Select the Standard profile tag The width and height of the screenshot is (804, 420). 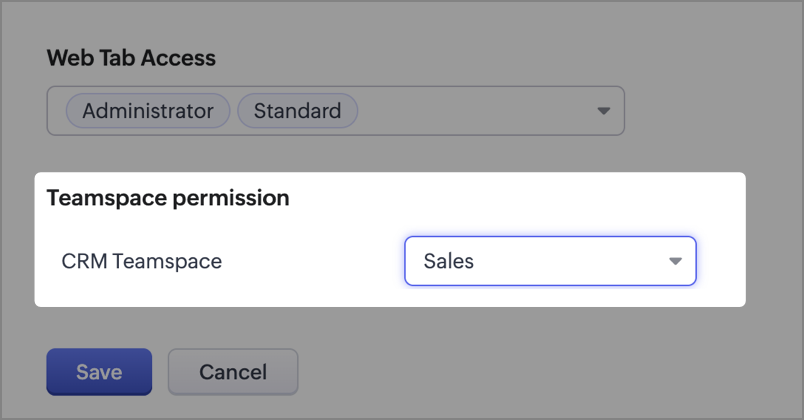(x=297, y=111)
